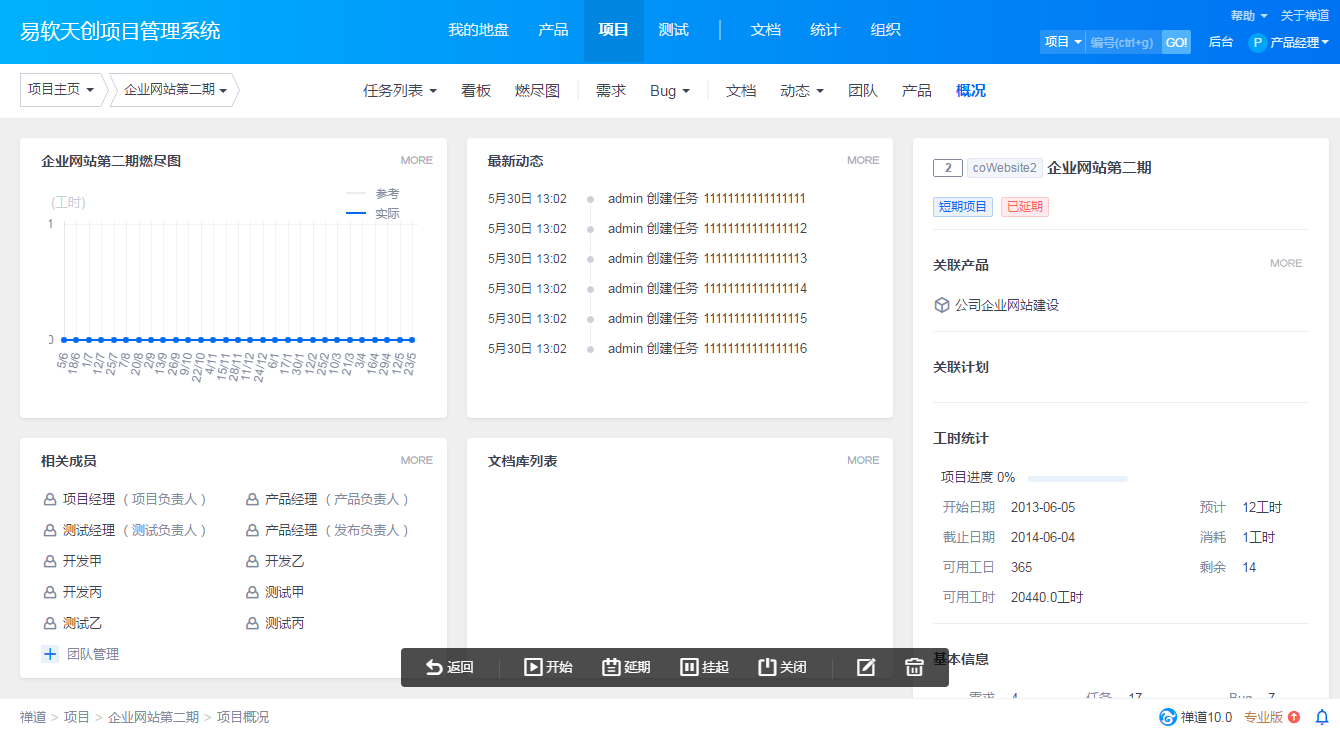Close project using 关闭 button
1340x735 pixels.
coord(782,667)
